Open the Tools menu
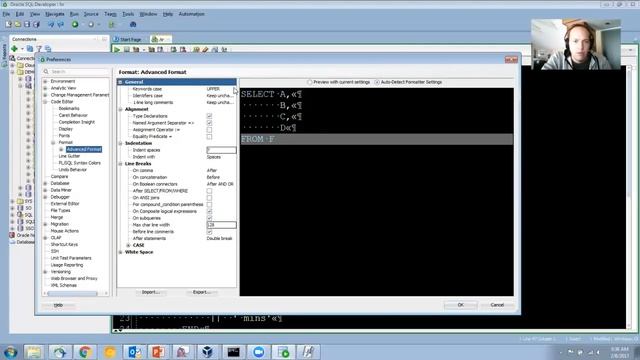The width and height of the screenshot is (640, 360). point(128,14)
